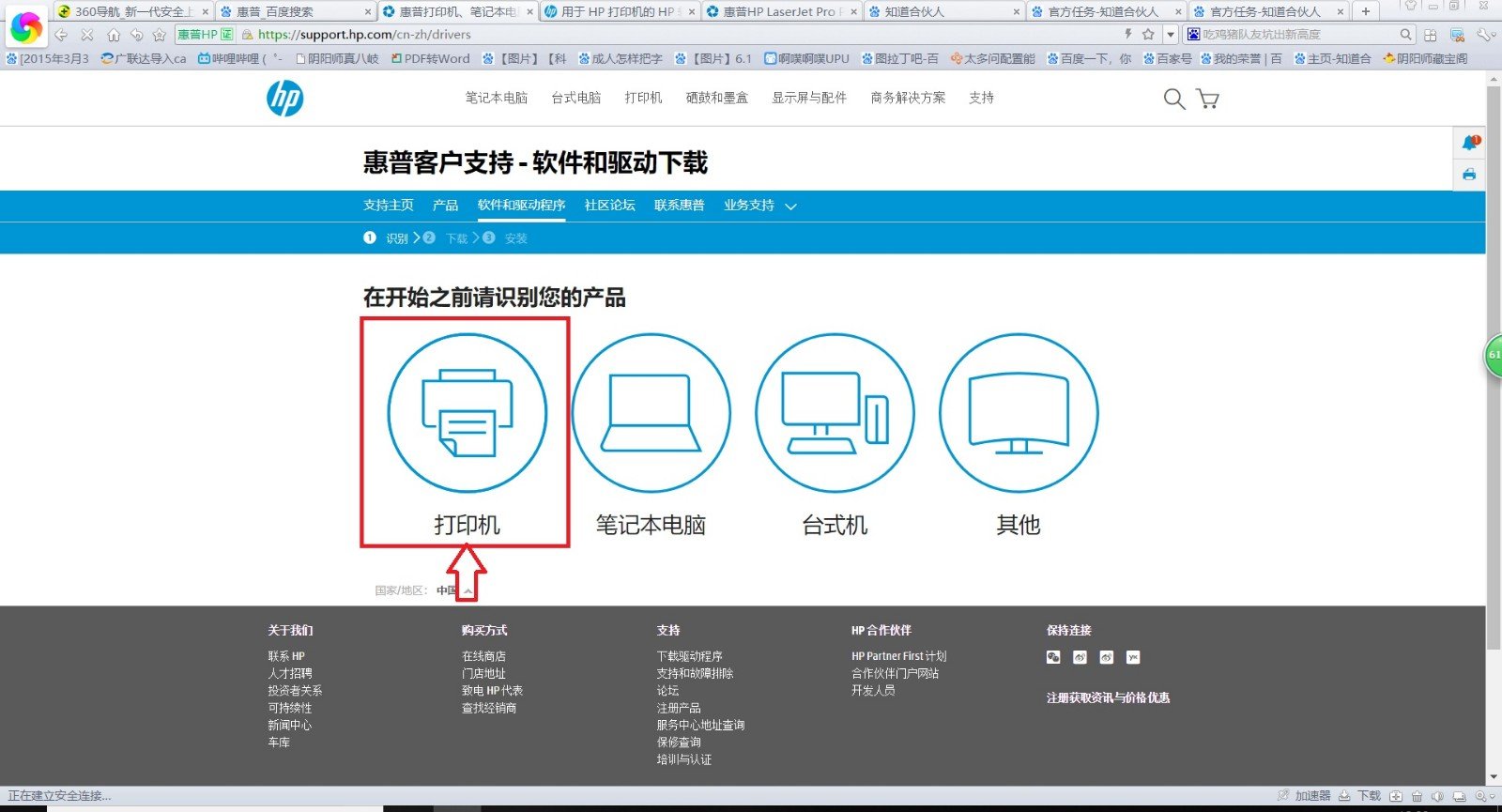
Task: Click the undo closed tab icon
Action: click(136, 35)
